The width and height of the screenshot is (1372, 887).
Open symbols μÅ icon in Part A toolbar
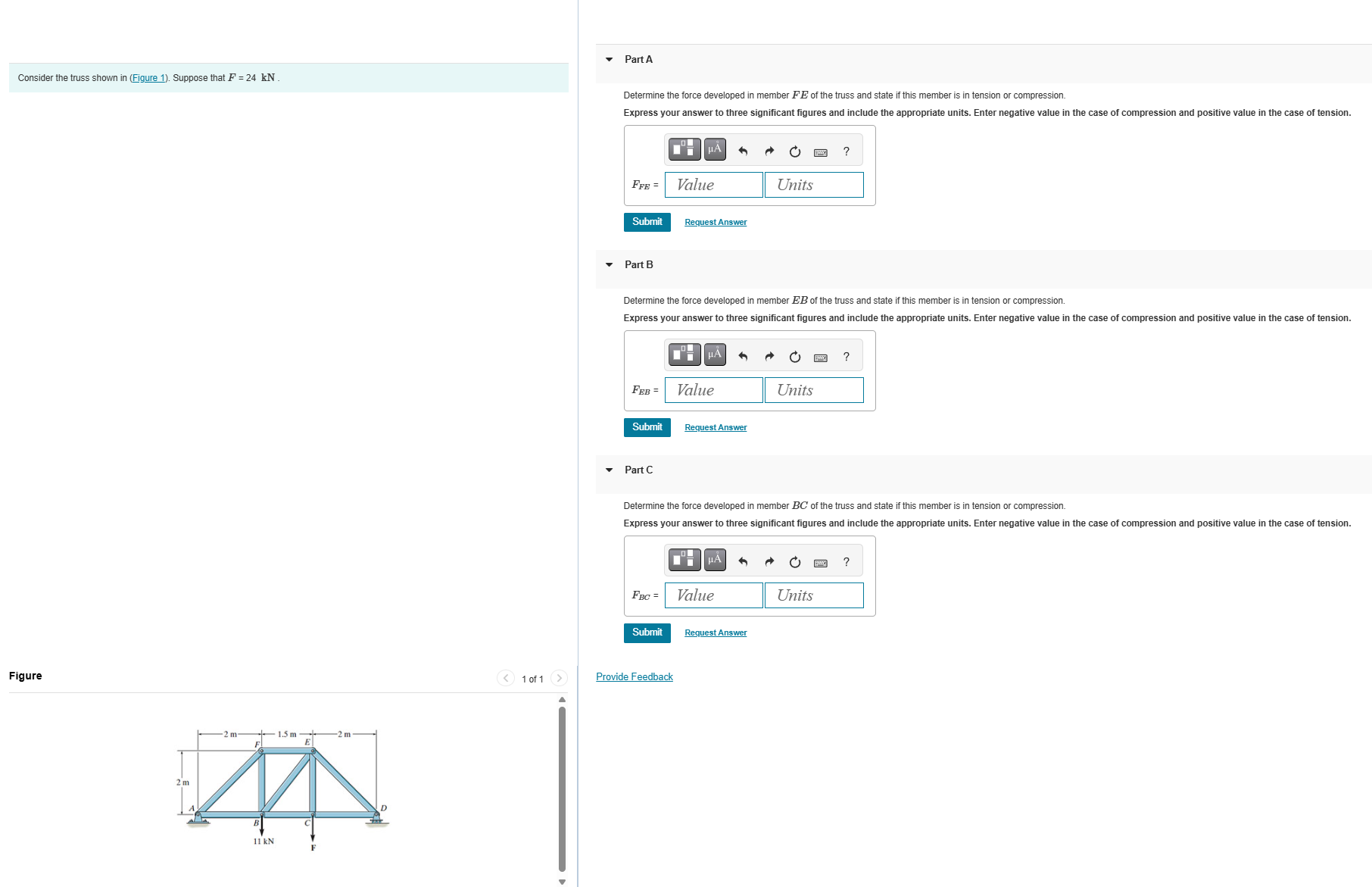pyautogui.click(x=715, y=149)
